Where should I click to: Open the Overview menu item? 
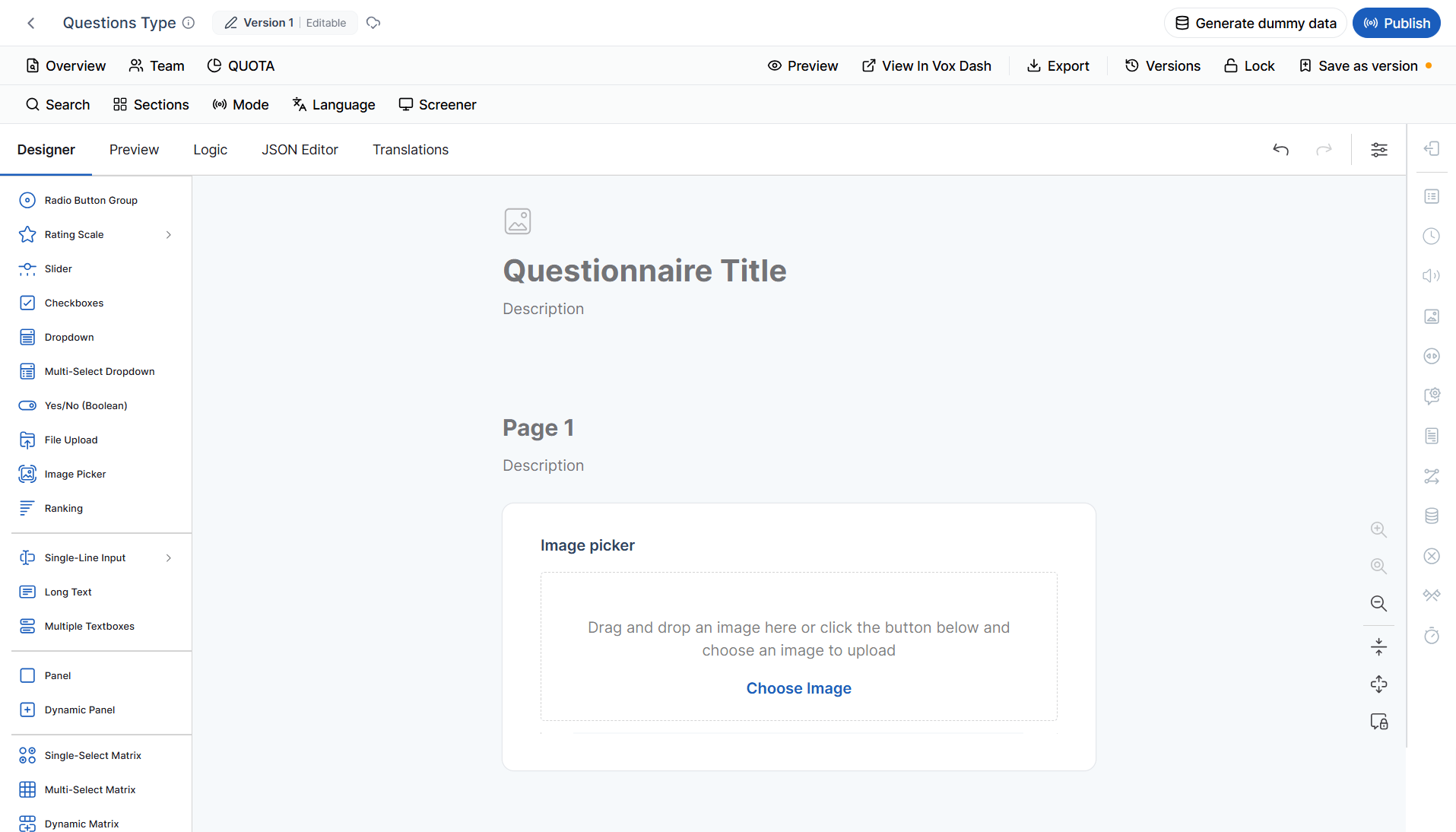65,66
